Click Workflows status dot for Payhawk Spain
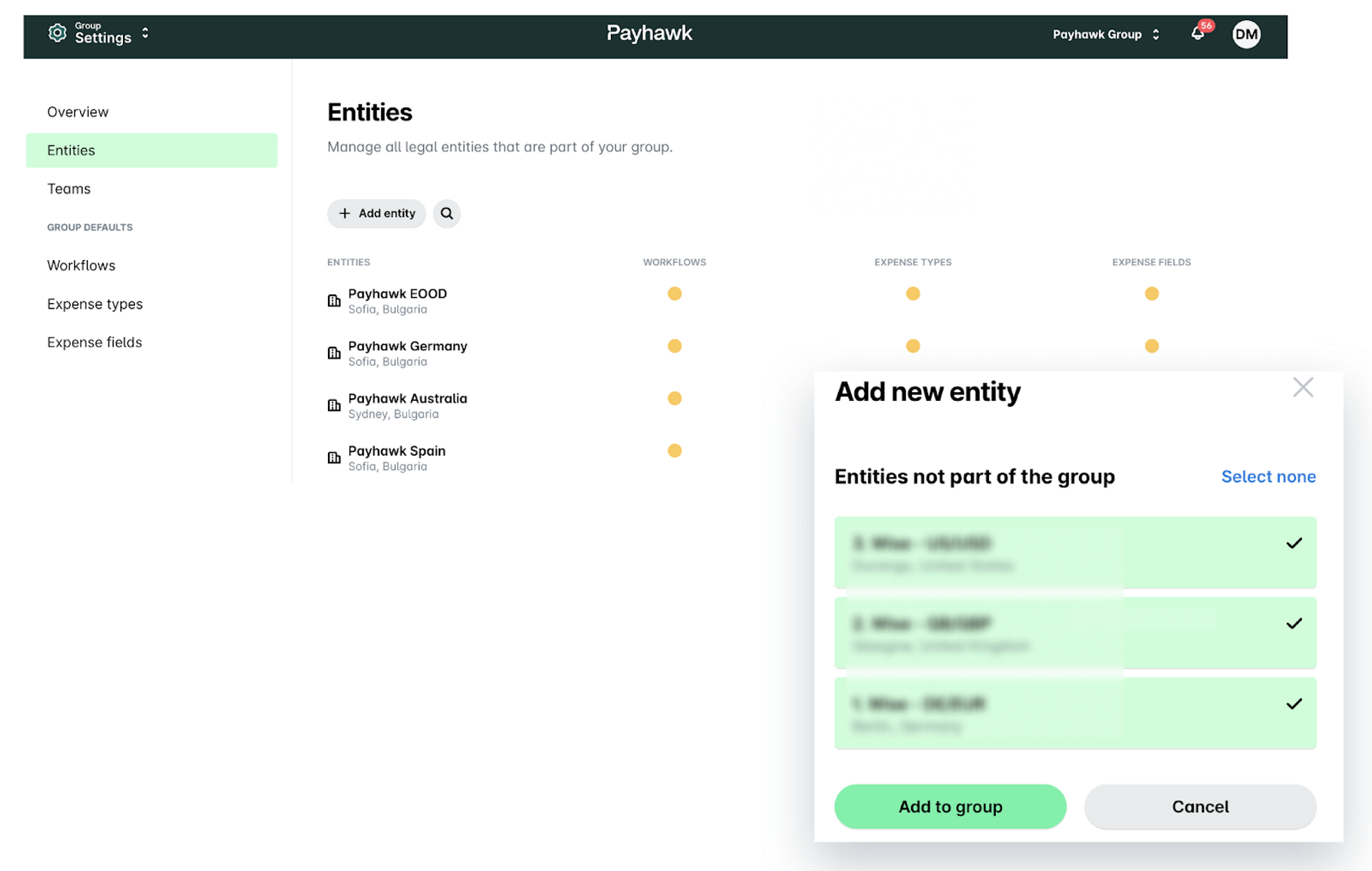The width and height of the screenshot is (1372, 871). [675, 451]
